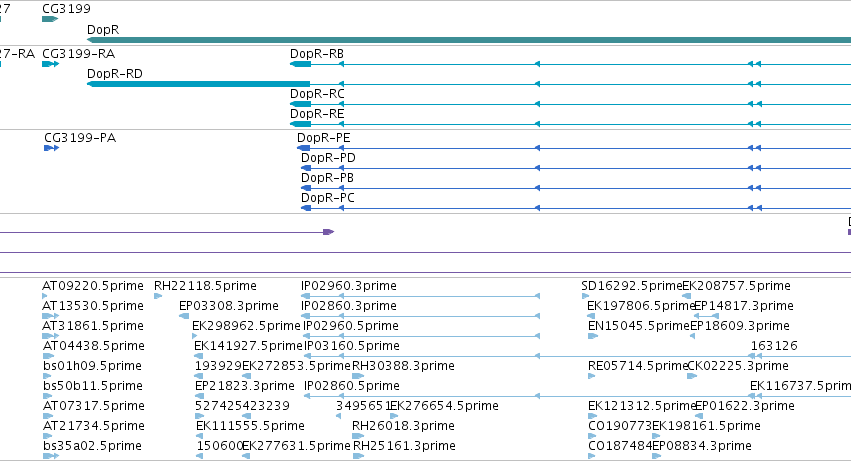
Task: Select the DopR-RB transcript label
Action: click(317, 54)
